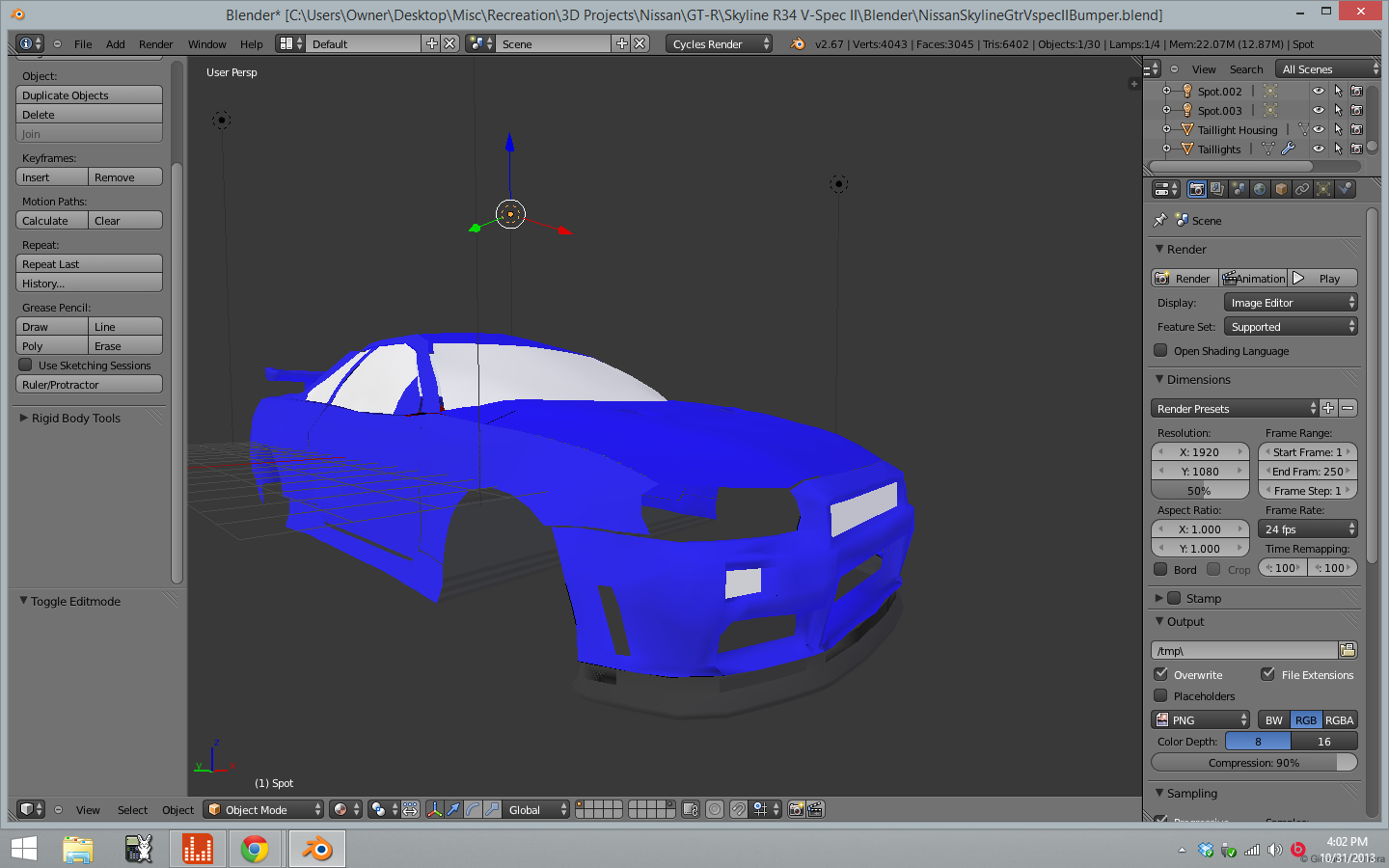Click the pin icon beside Scene breadcrumb
1389x868 pixels.
click(x=1160, y=220)
